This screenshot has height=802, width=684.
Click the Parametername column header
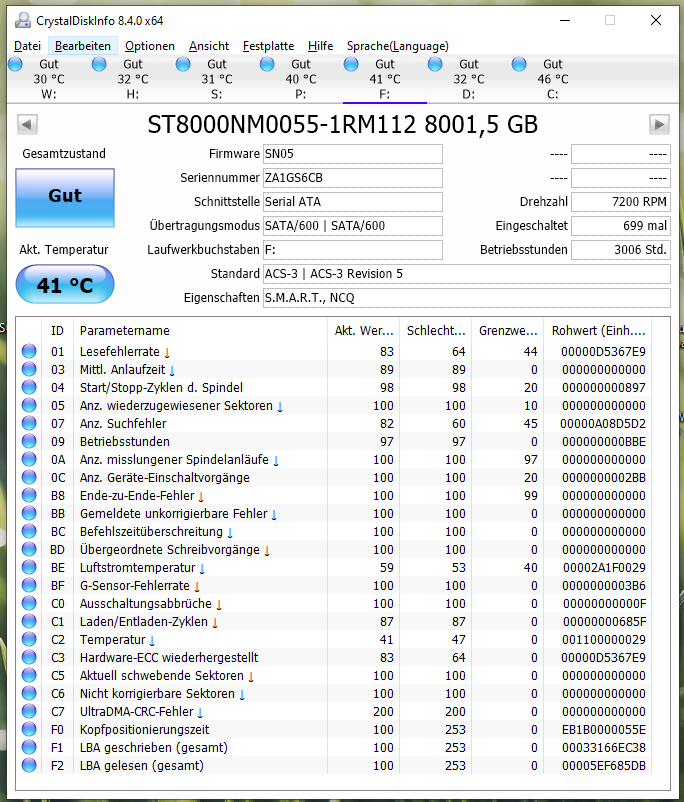coord(200,331)
